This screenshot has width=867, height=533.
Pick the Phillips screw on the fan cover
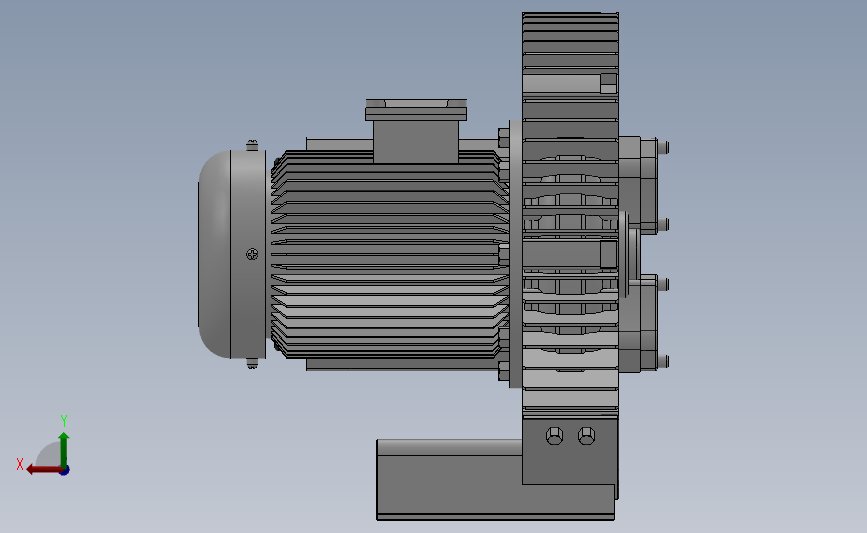click(252, 254)
